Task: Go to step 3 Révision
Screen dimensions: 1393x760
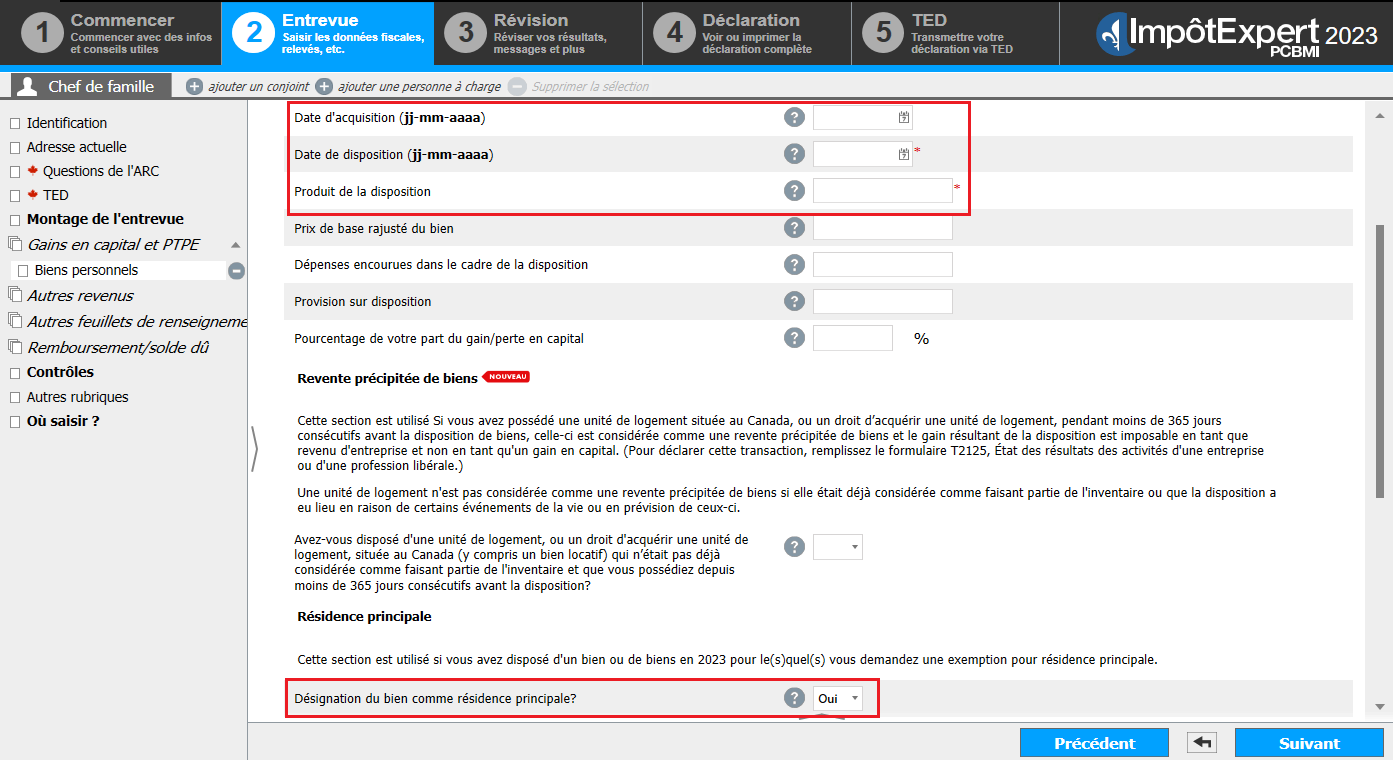Action: coord(536,33)
